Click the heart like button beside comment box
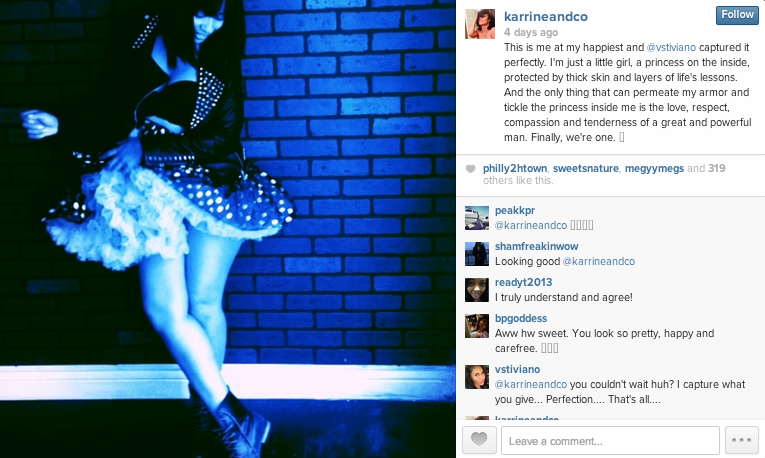 (x=479, y=440)
